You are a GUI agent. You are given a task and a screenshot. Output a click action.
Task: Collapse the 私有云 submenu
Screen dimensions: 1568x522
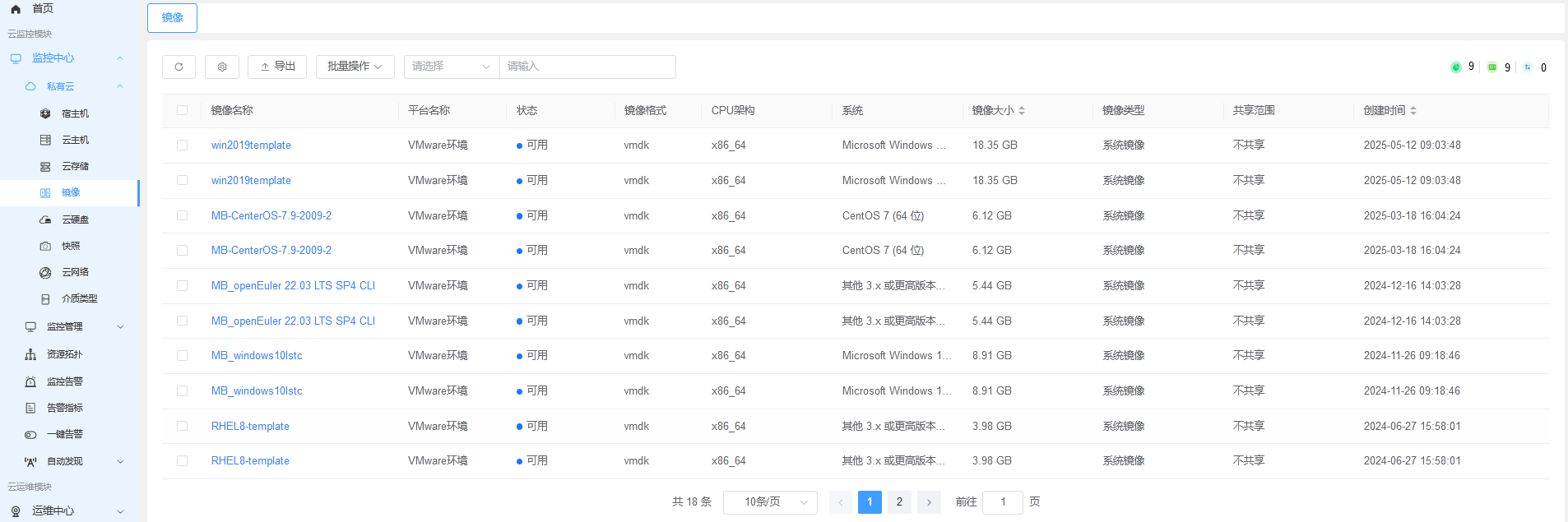click(x=120, y=86)
